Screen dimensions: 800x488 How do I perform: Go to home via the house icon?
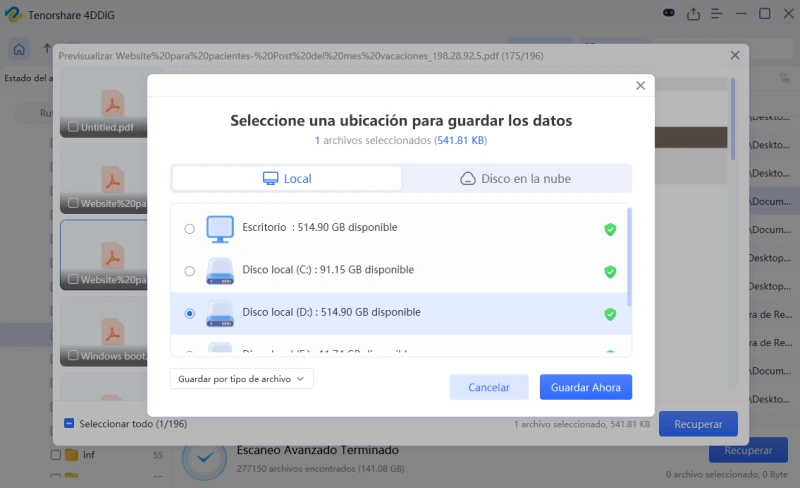coord(19,50)
